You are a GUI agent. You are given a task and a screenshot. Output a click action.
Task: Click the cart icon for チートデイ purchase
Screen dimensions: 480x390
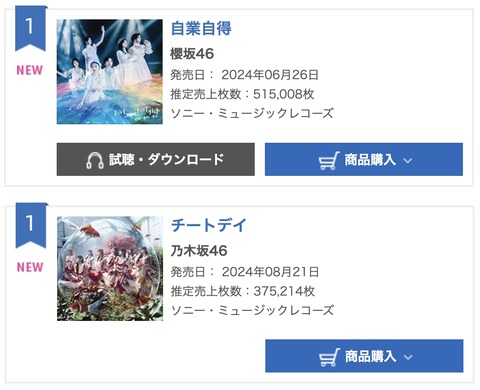click(x=329, y=357)
